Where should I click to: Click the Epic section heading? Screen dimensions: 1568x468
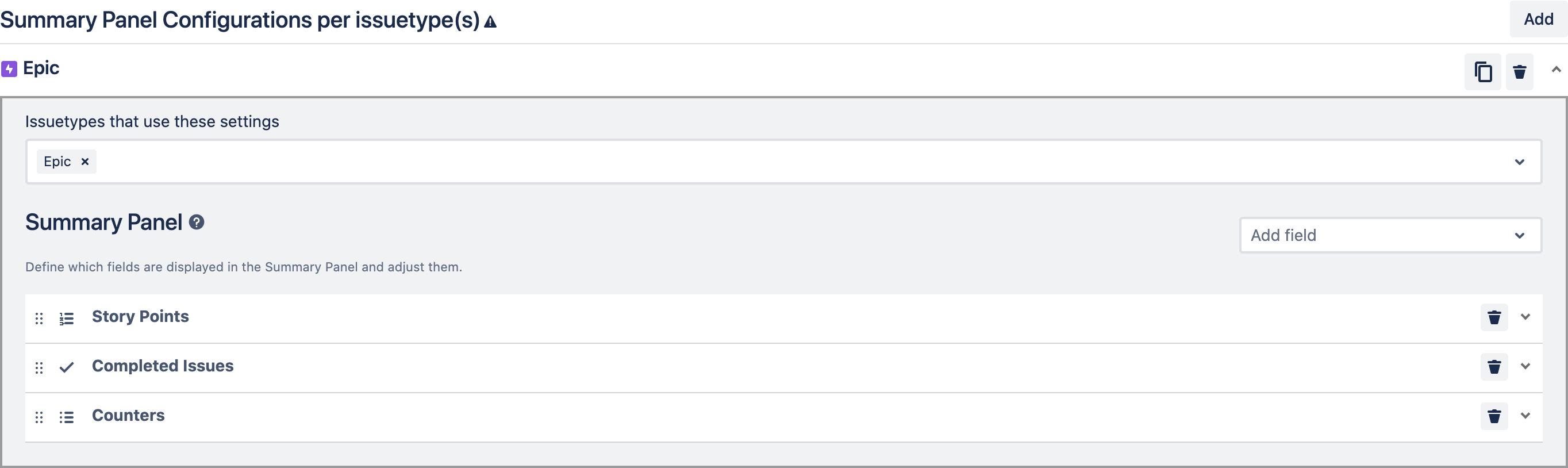[x=41, y=67]
